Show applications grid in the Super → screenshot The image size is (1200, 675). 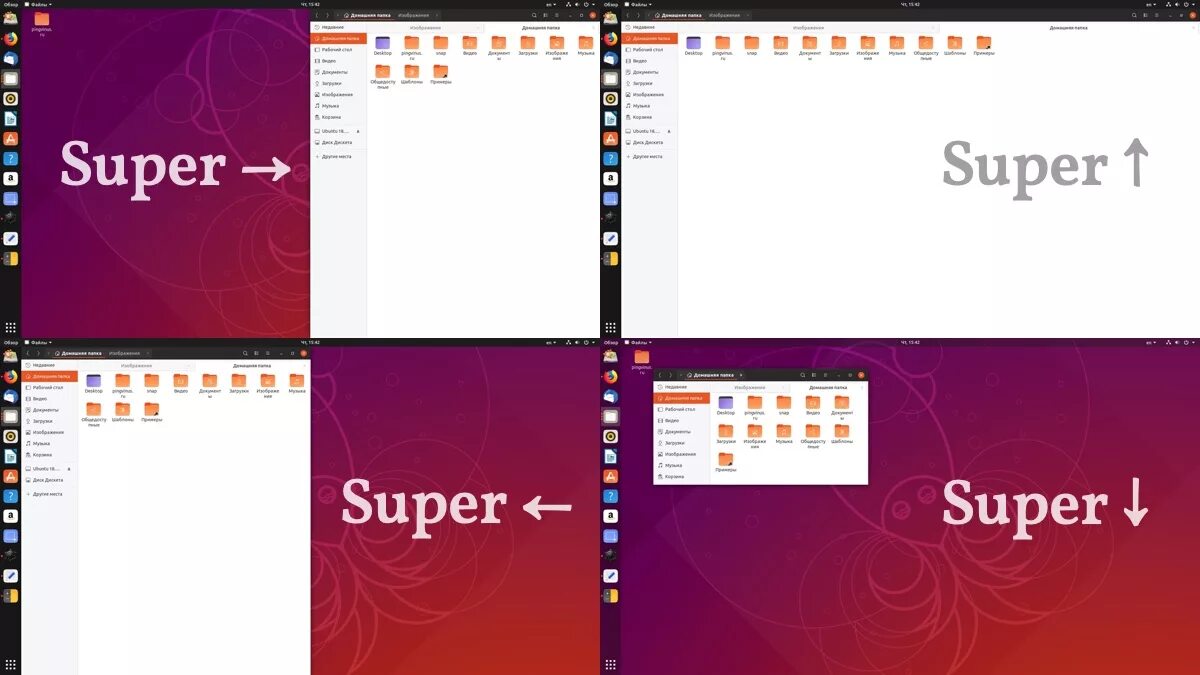click(x=10, y=327)
